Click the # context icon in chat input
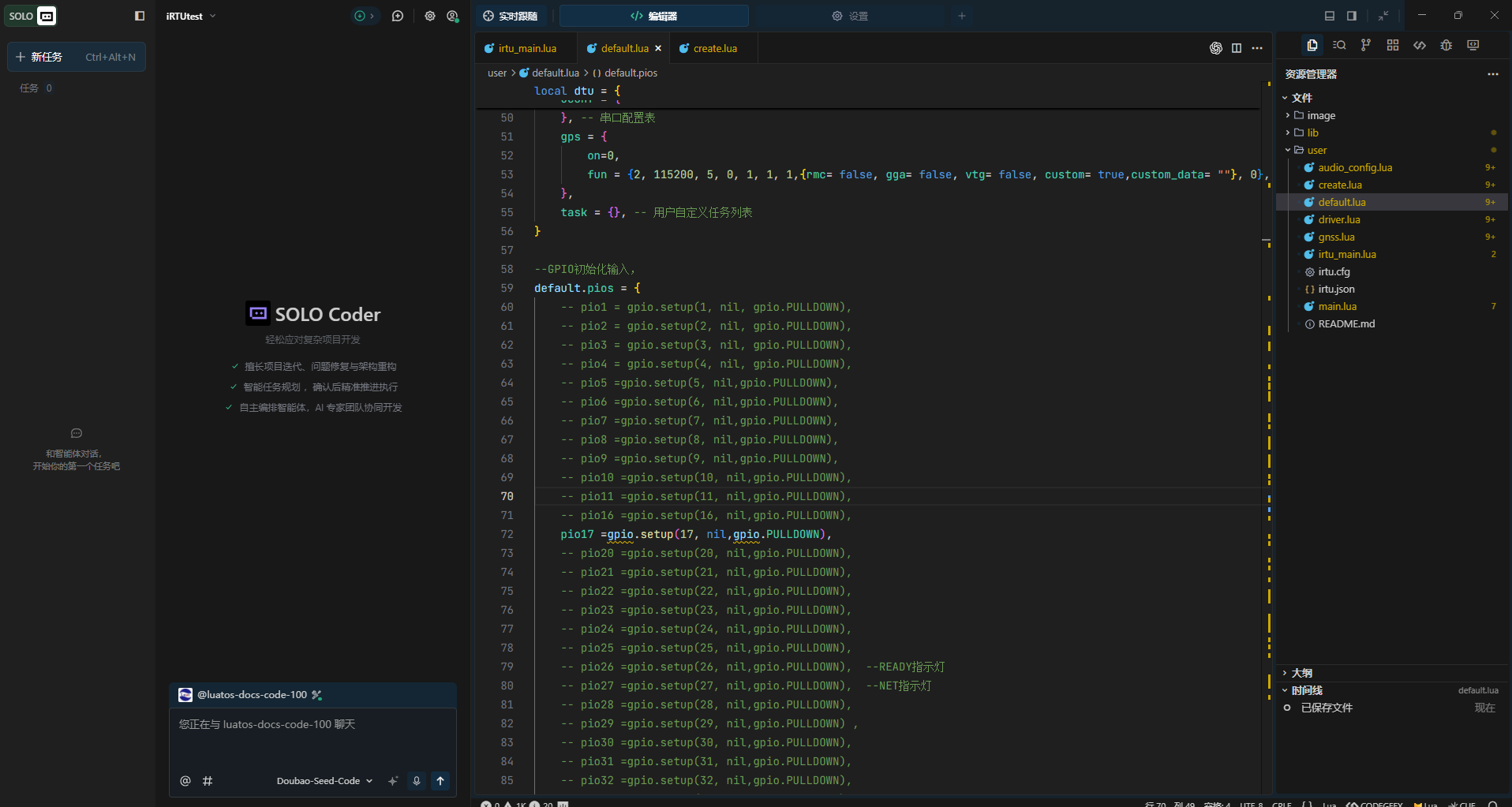This screenshot has width=1512, height=807. [x=208, y=781]
